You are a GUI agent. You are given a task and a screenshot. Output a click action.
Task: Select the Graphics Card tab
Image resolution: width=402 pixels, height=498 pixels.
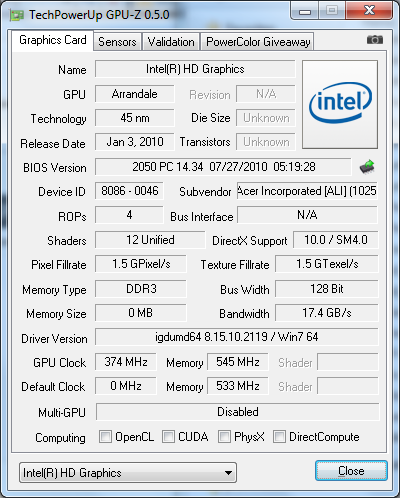53,40
